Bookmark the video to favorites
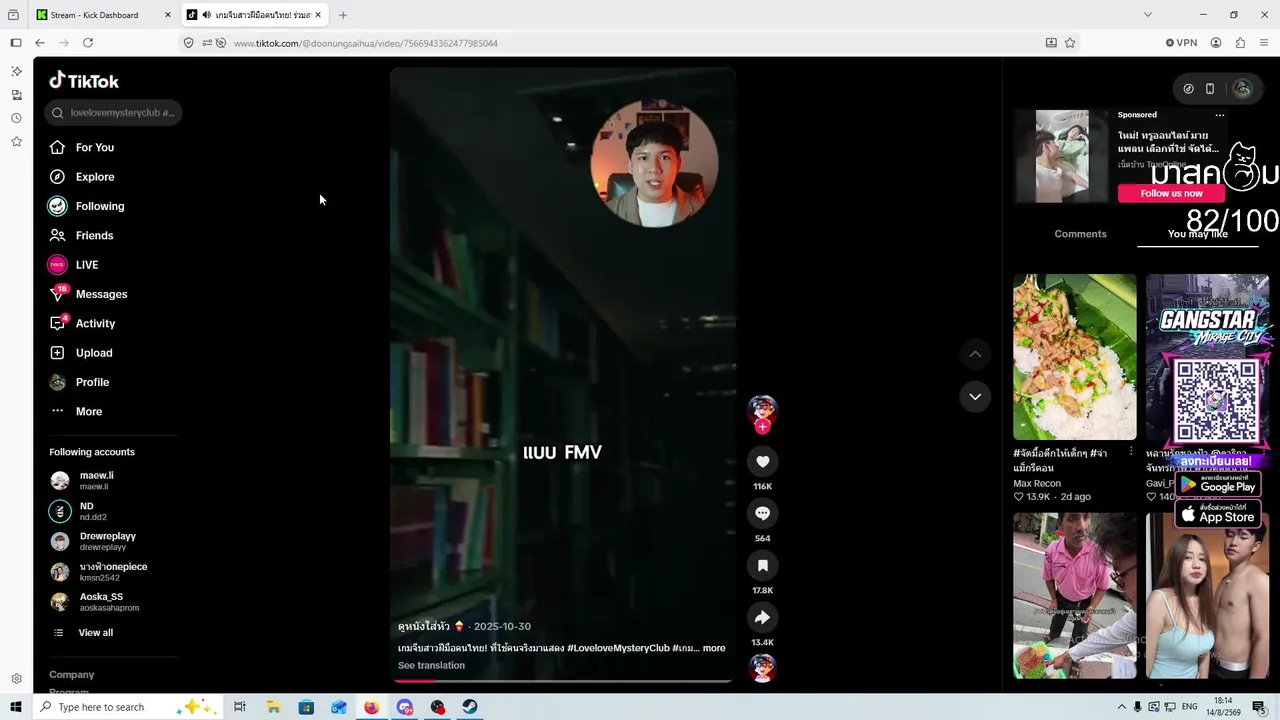The width and height of the screenshot is (1280, 720). click(x=762, y=565)
